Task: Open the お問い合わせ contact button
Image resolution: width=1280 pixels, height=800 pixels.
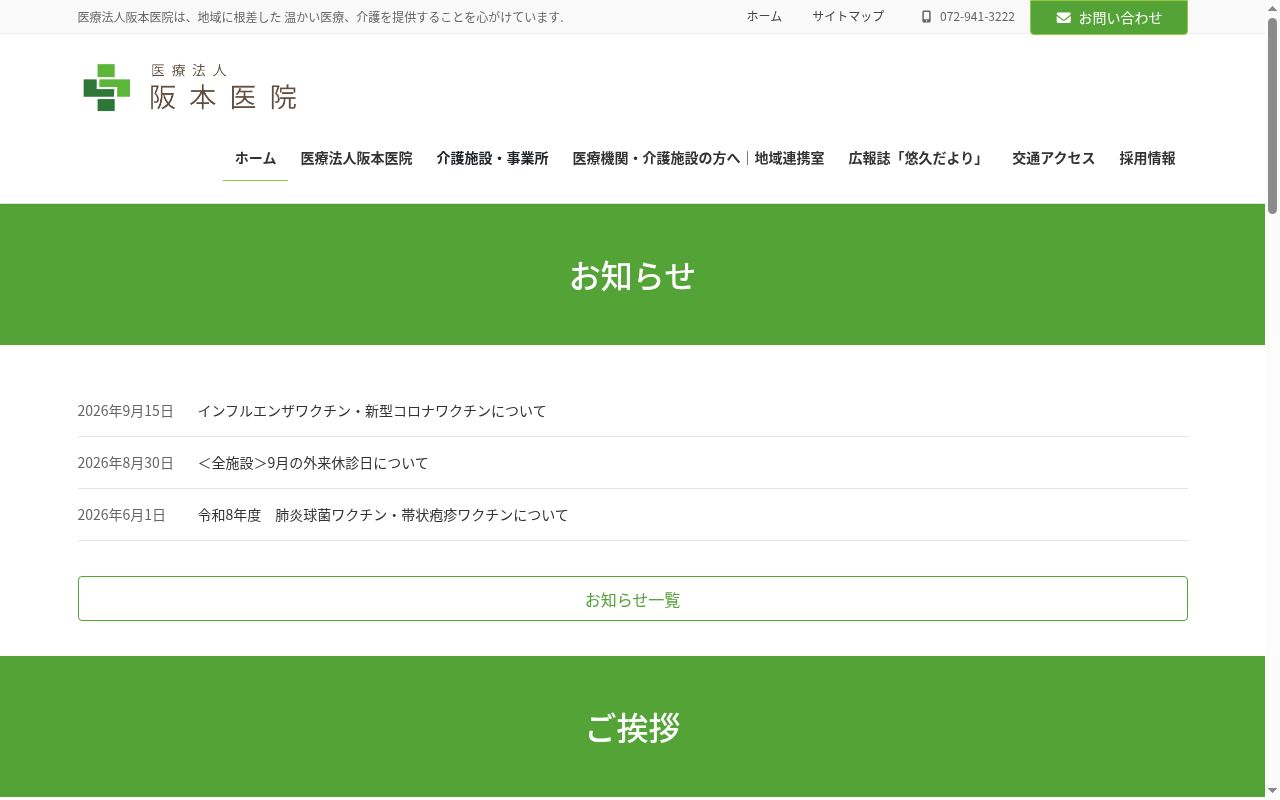Action: [1108, 17]
